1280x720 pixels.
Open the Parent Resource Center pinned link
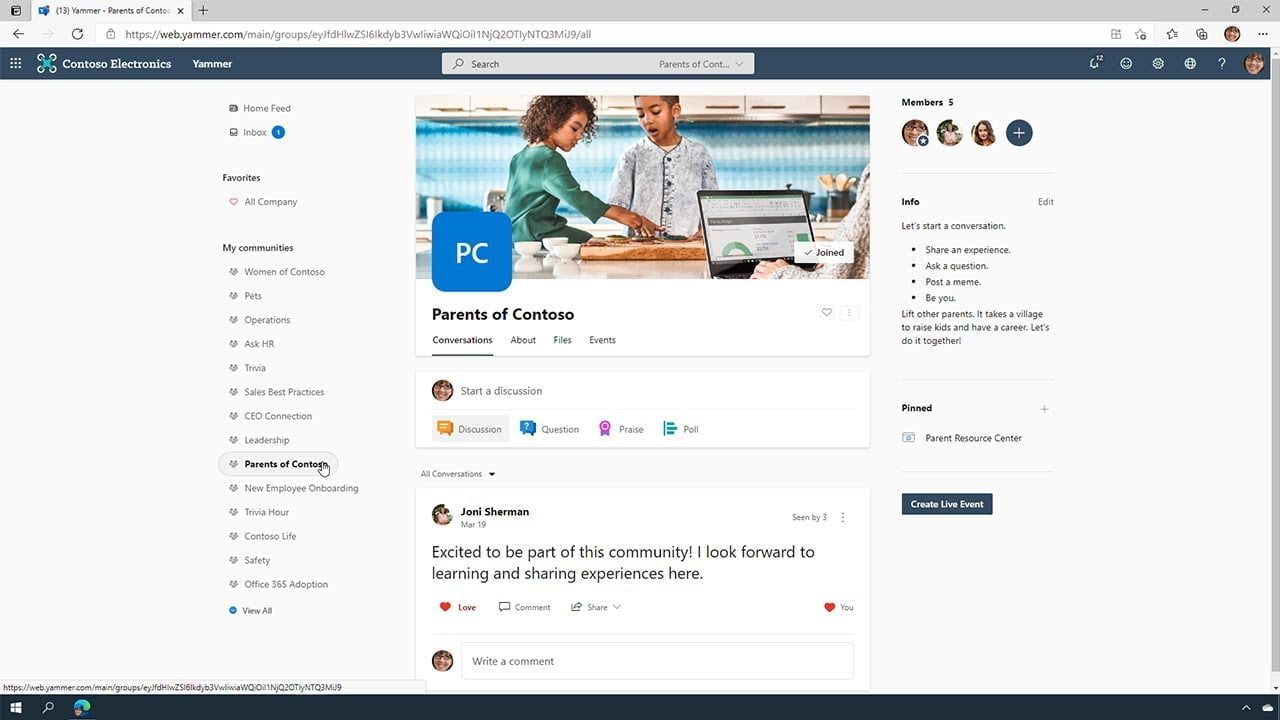pyautogui.click(x=973, y=438)
